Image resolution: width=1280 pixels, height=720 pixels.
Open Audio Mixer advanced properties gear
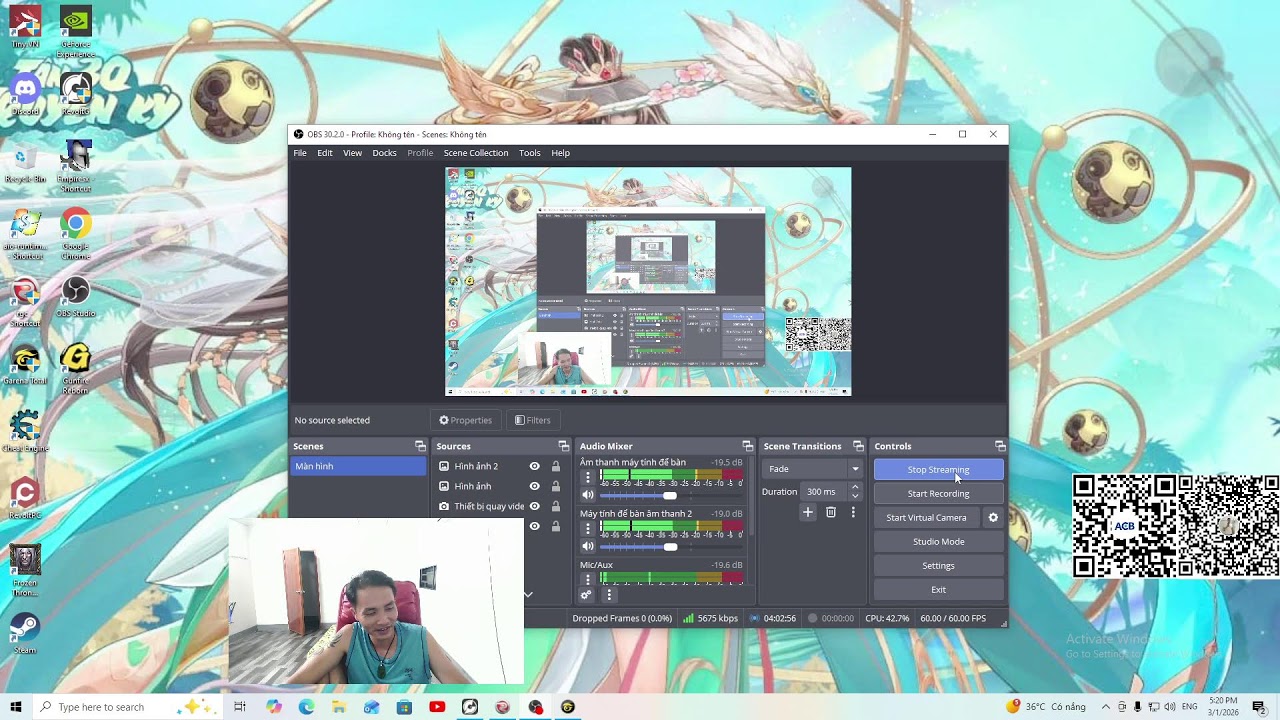[x=587, y=595]
